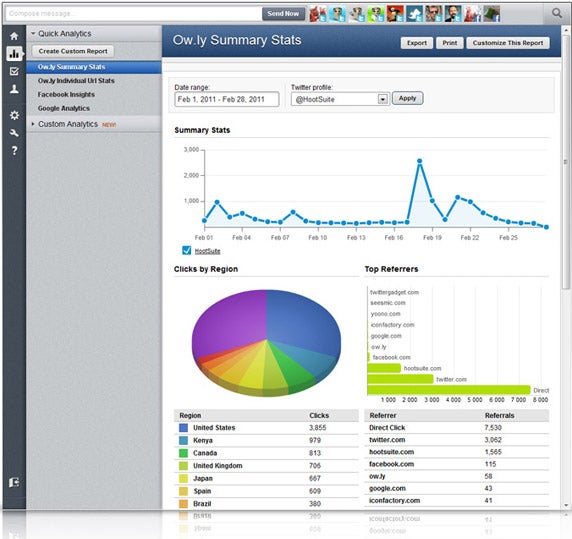This screenshot has width=572, height=539.
Task: Click Customize This Report button
Action: [x=508, y=43]
